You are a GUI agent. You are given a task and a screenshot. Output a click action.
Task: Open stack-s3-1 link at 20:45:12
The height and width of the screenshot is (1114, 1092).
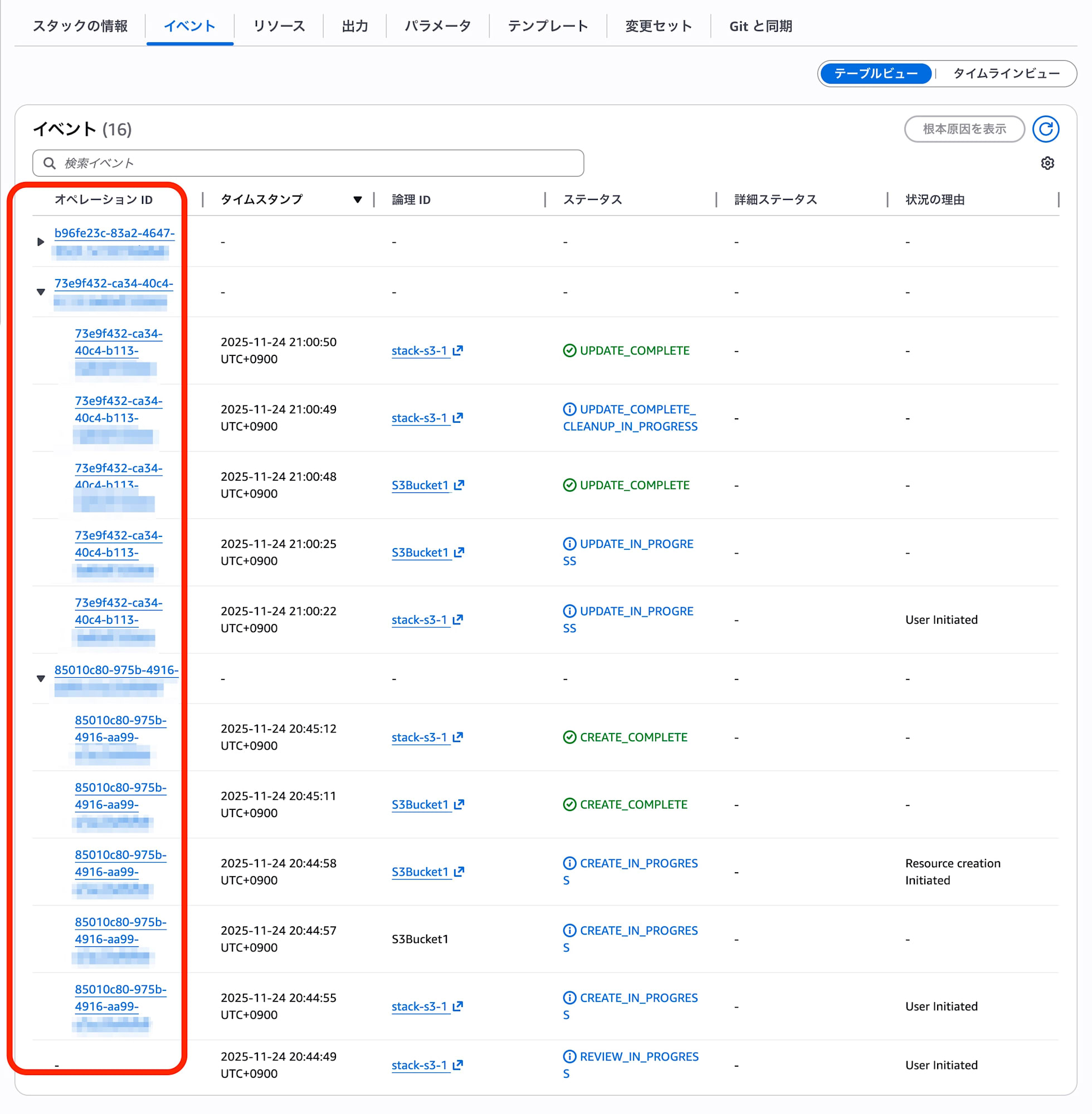[x=419, y=737]
